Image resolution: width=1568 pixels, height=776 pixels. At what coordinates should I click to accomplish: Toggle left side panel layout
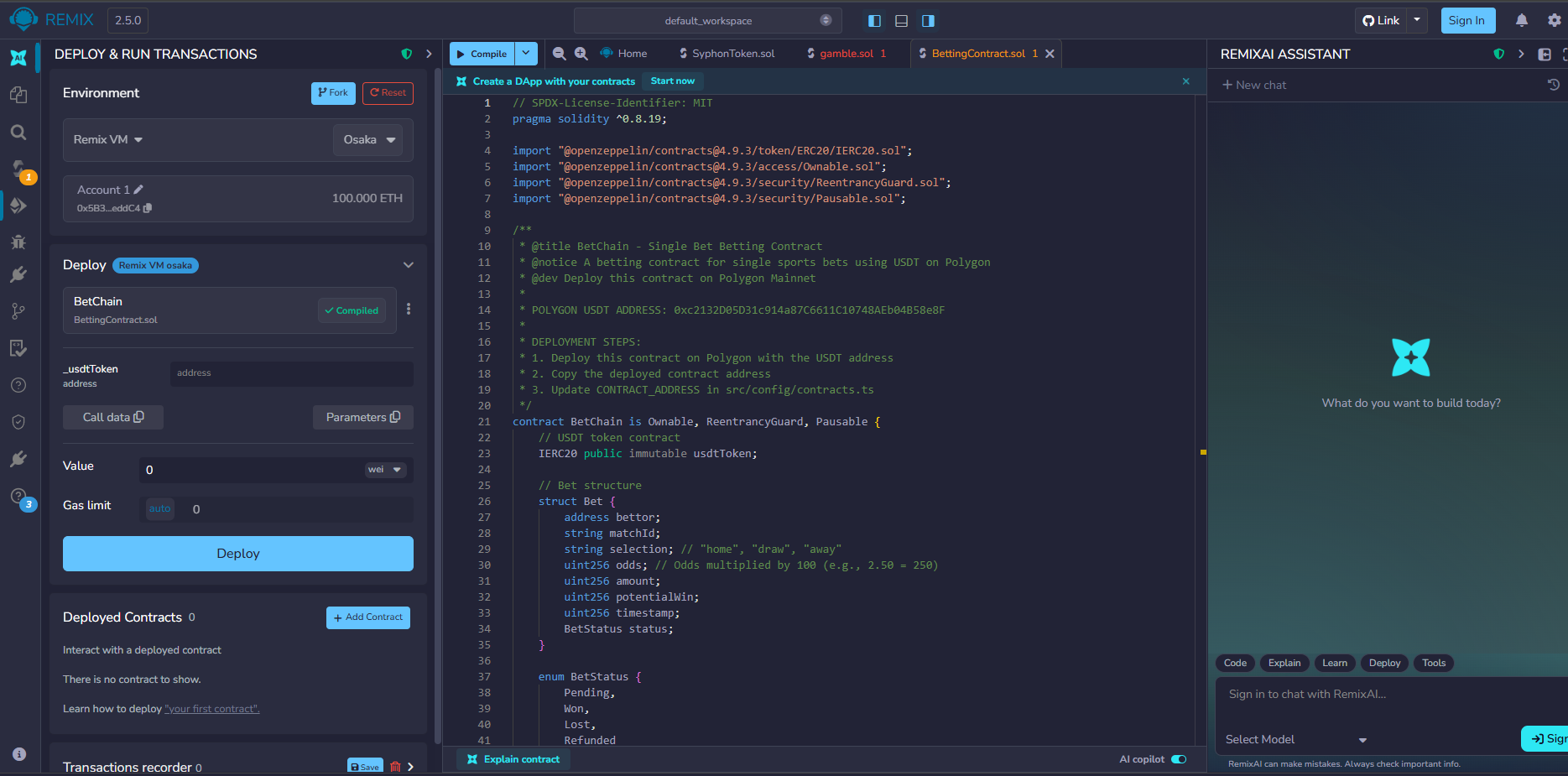[874, 21]
